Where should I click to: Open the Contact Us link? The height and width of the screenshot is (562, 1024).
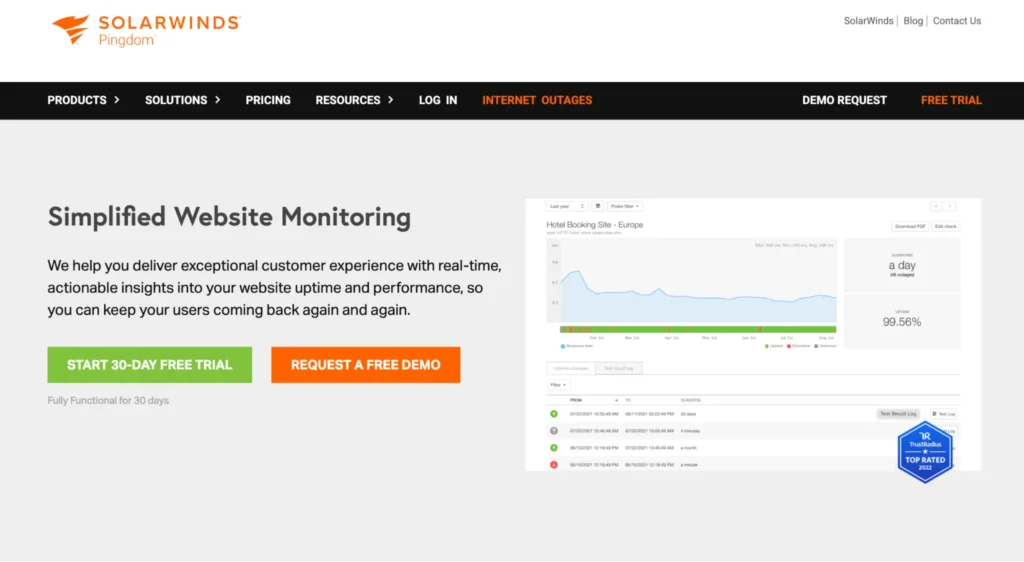(x=956, y=21)
